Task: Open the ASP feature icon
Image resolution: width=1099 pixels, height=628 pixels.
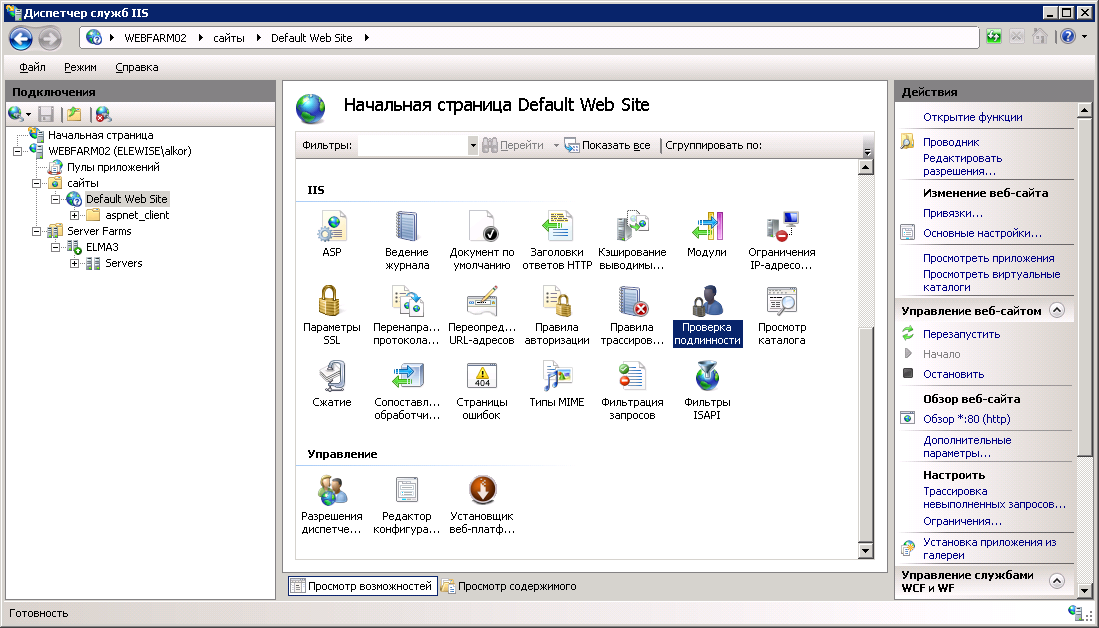Action: 331,228
